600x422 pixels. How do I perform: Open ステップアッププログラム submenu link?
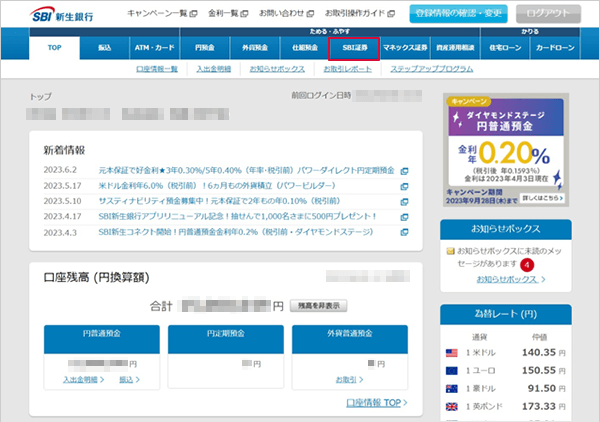pos(432,69)
